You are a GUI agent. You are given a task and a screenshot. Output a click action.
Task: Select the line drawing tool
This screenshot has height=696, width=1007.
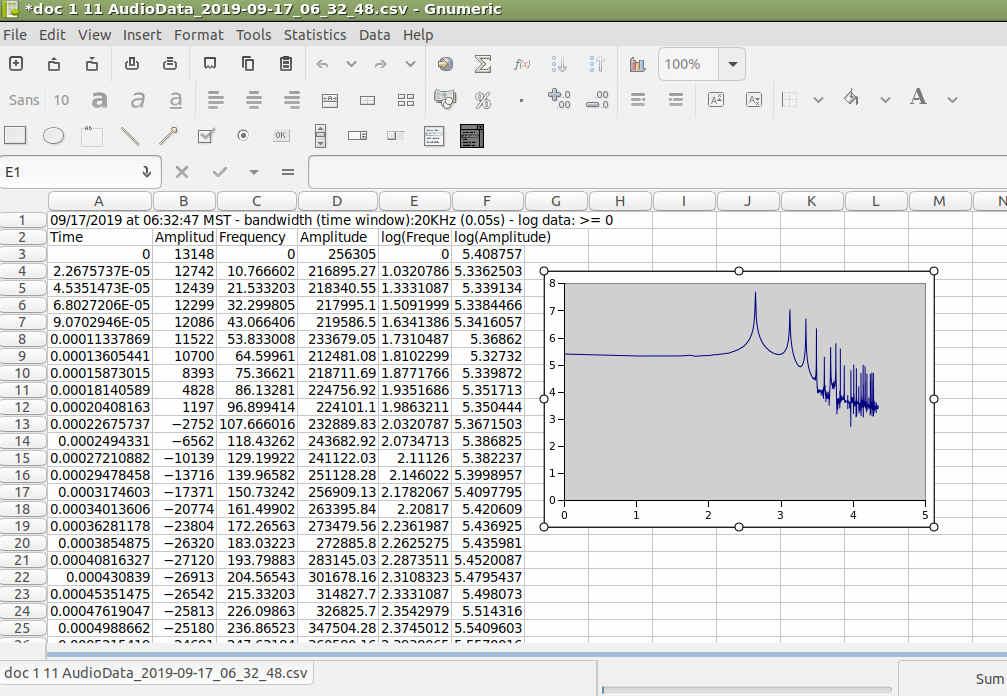click(x=130, y=135)
